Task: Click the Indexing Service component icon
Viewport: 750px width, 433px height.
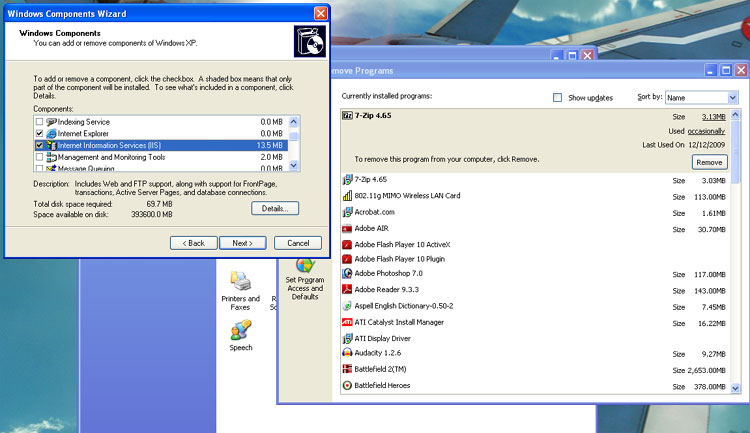Action: [x=51, y=122]
